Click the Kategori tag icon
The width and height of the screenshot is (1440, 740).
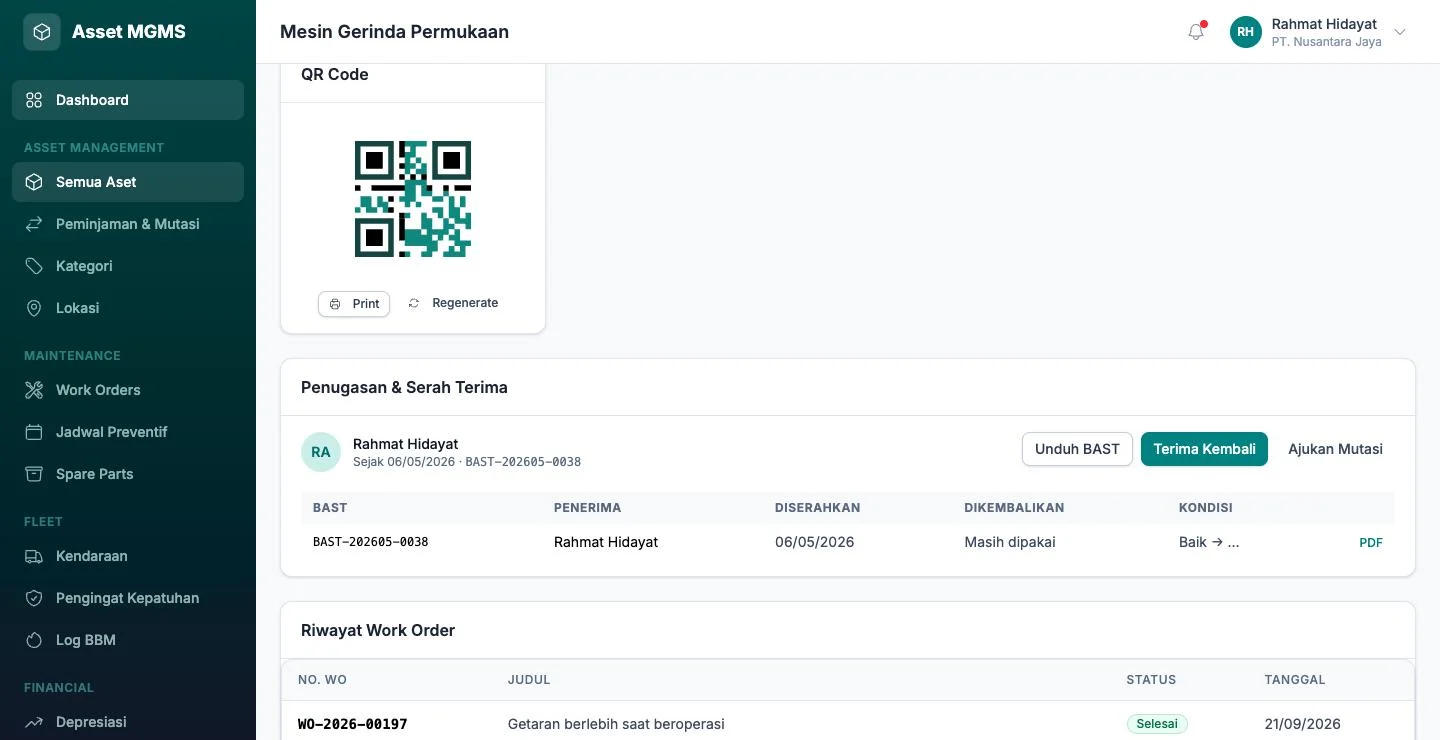tap(34, 266)
